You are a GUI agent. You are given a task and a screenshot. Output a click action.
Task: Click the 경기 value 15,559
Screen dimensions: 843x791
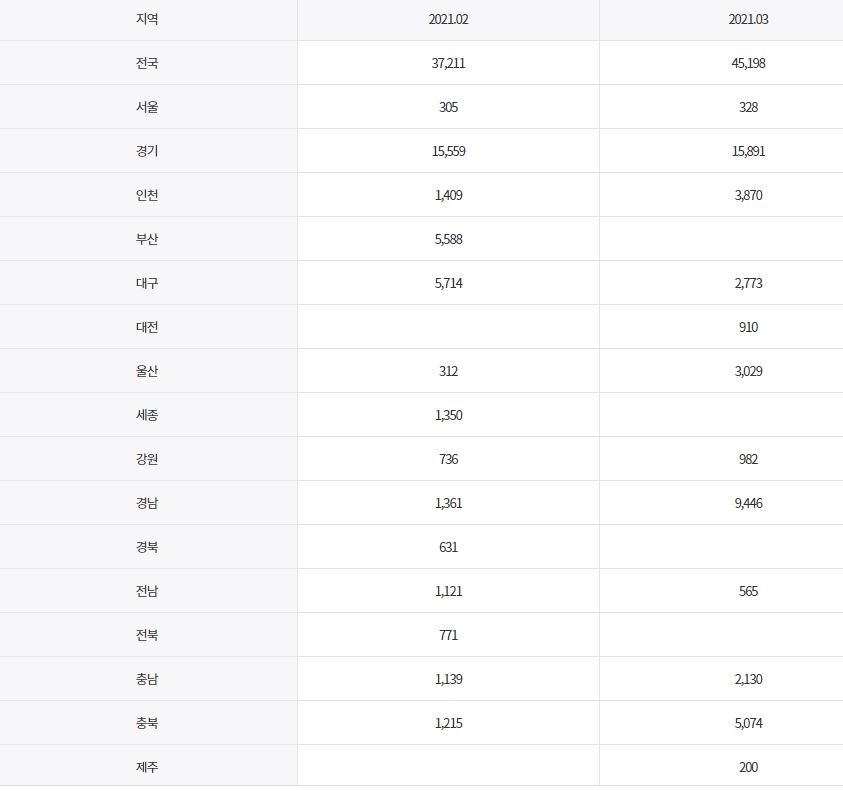click(448, 151)
